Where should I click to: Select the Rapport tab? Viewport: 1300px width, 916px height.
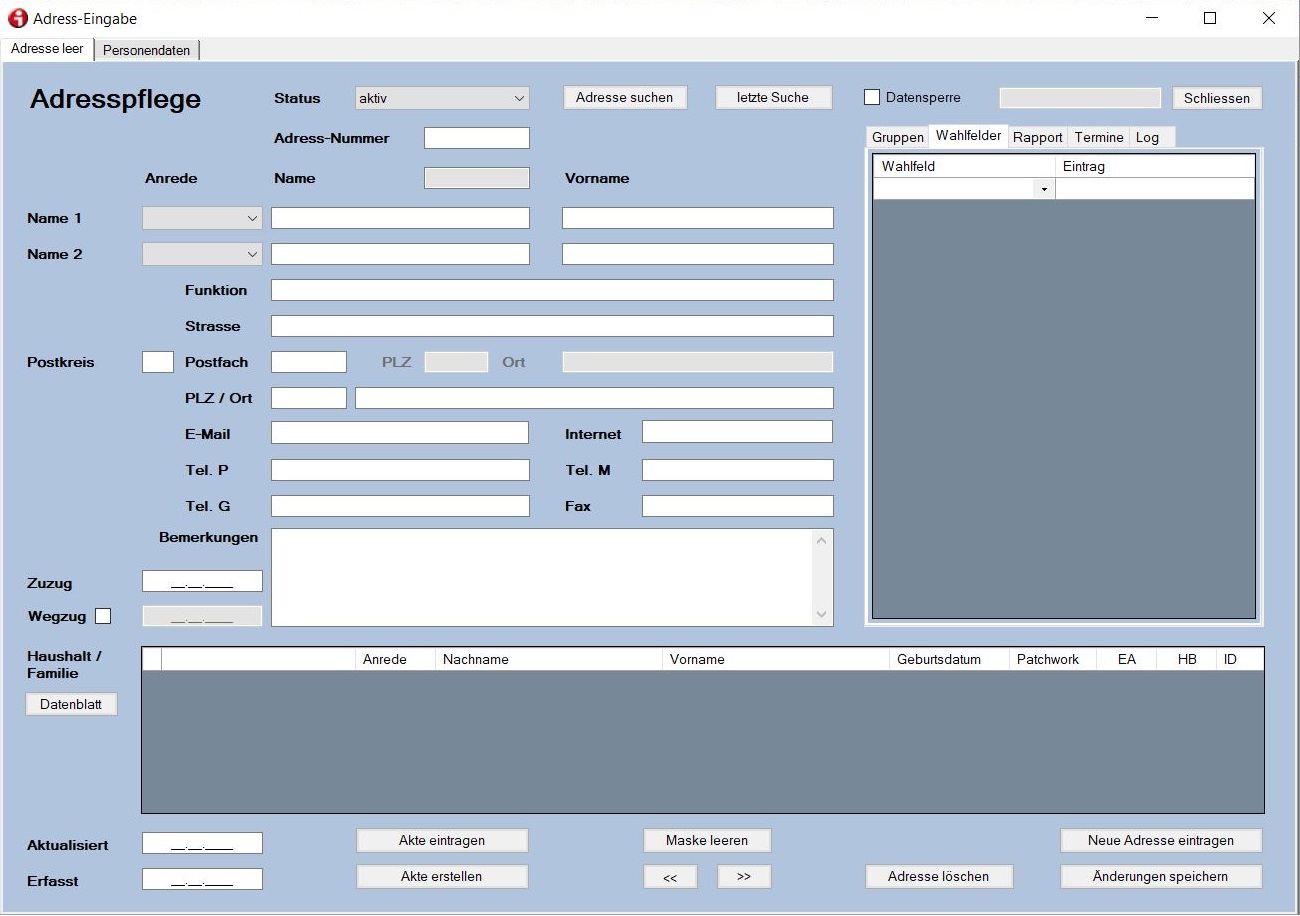click(x=1037, y=137)
